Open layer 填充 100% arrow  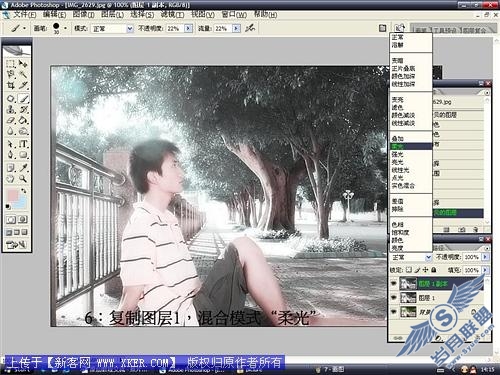485,270
